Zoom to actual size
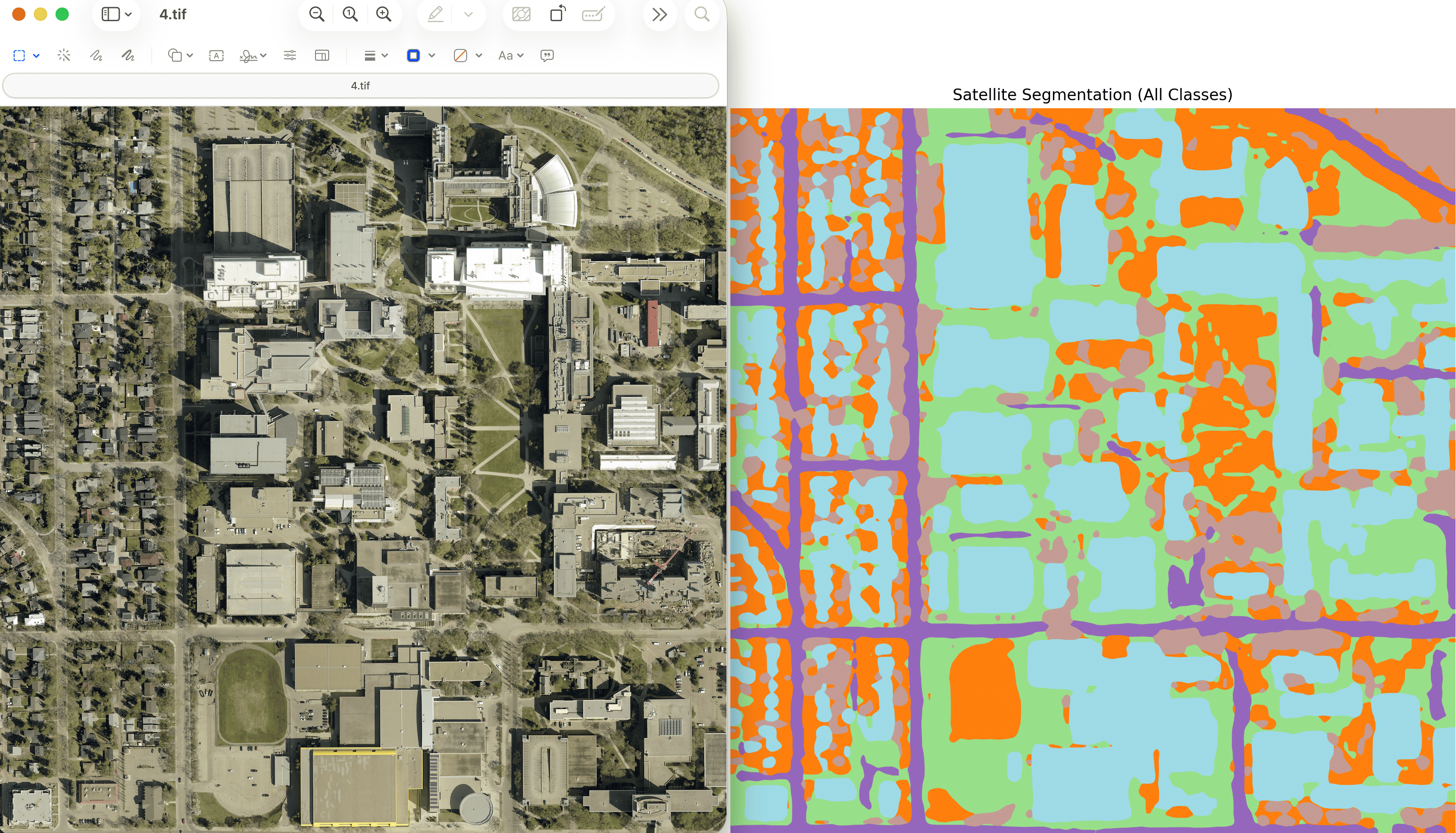 click(x=350, y=14)
